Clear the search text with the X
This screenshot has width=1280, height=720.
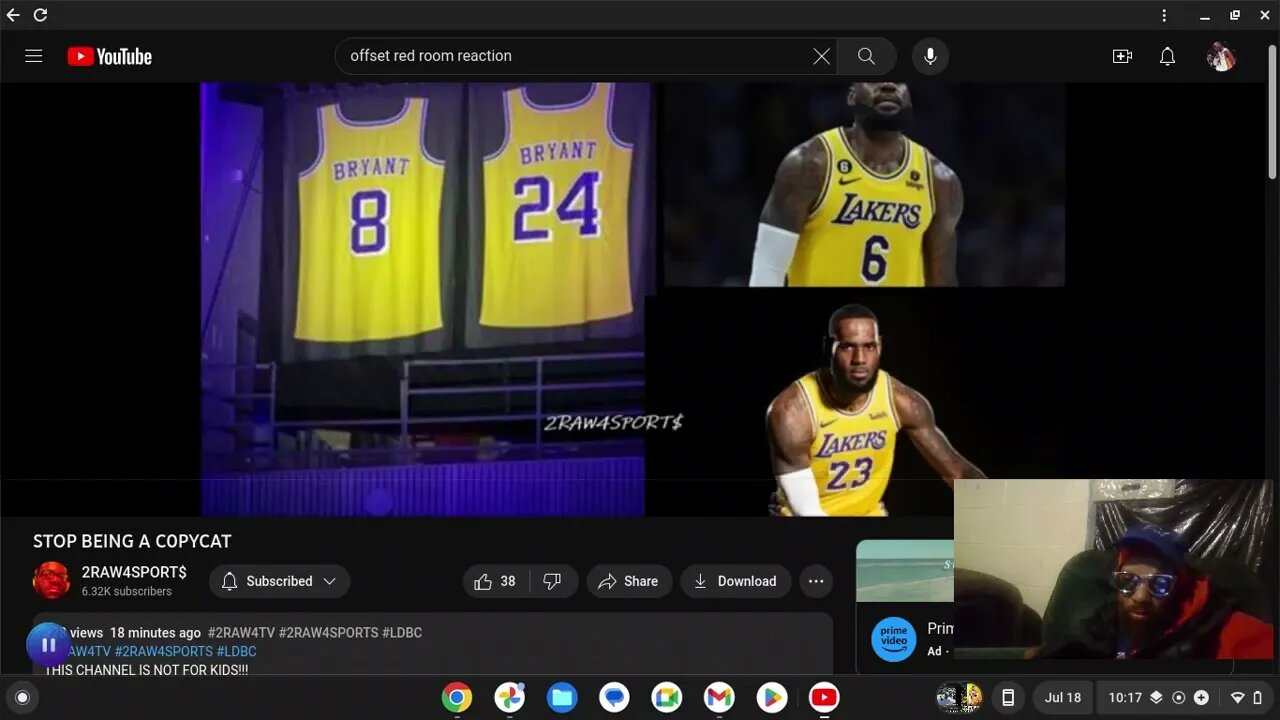point(821,56)
